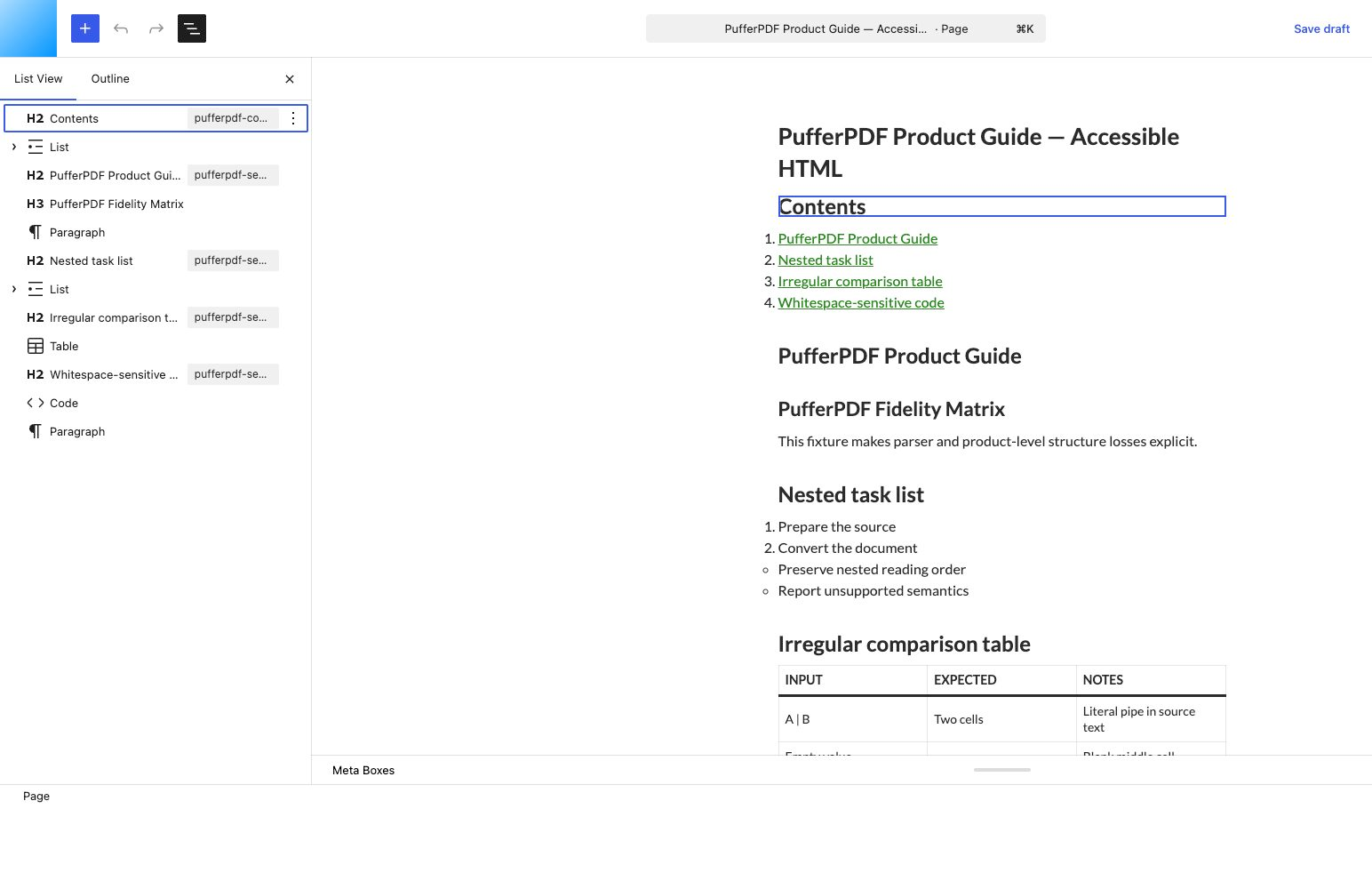Image resolution: width=1372 pixels, height=889 pixels.
Task: Open the Whitespace-sensitive code contents link
Action: pos(861,302)
